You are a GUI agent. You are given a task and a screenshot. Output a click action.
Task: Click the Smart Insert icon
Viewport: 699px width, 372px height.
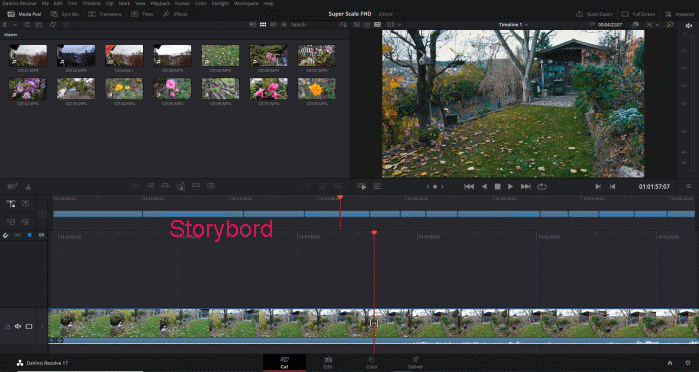click(x=134, y=186)
